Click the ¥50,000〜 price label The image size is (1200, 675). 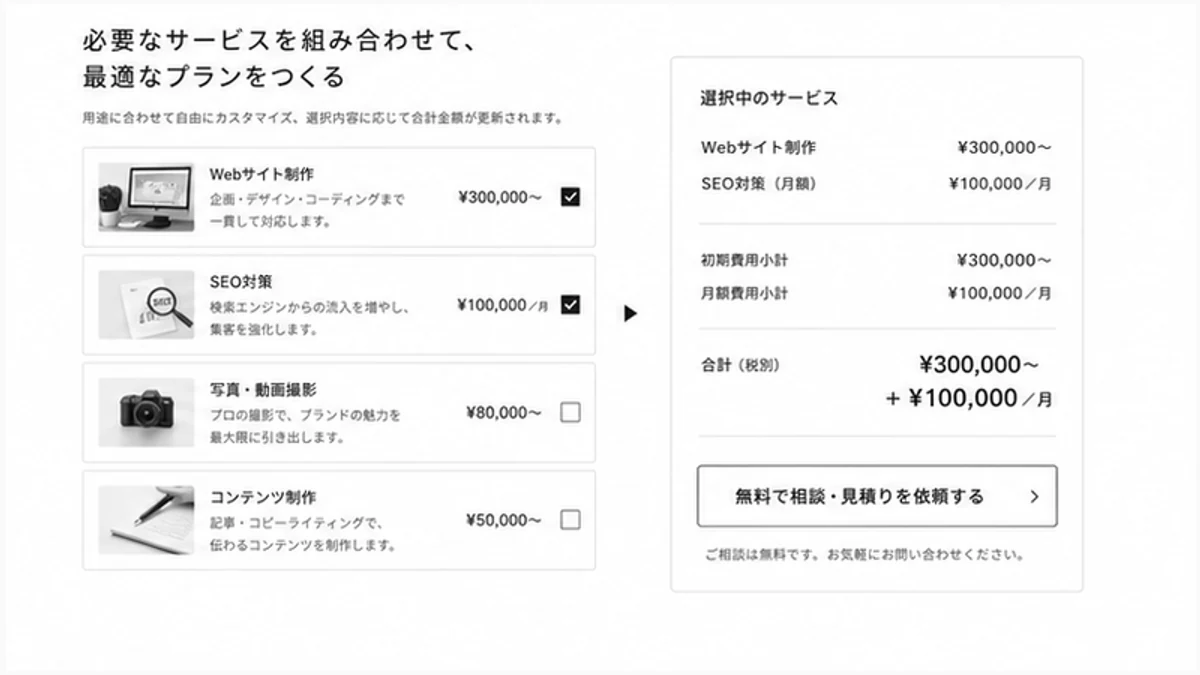coord(504,520)
